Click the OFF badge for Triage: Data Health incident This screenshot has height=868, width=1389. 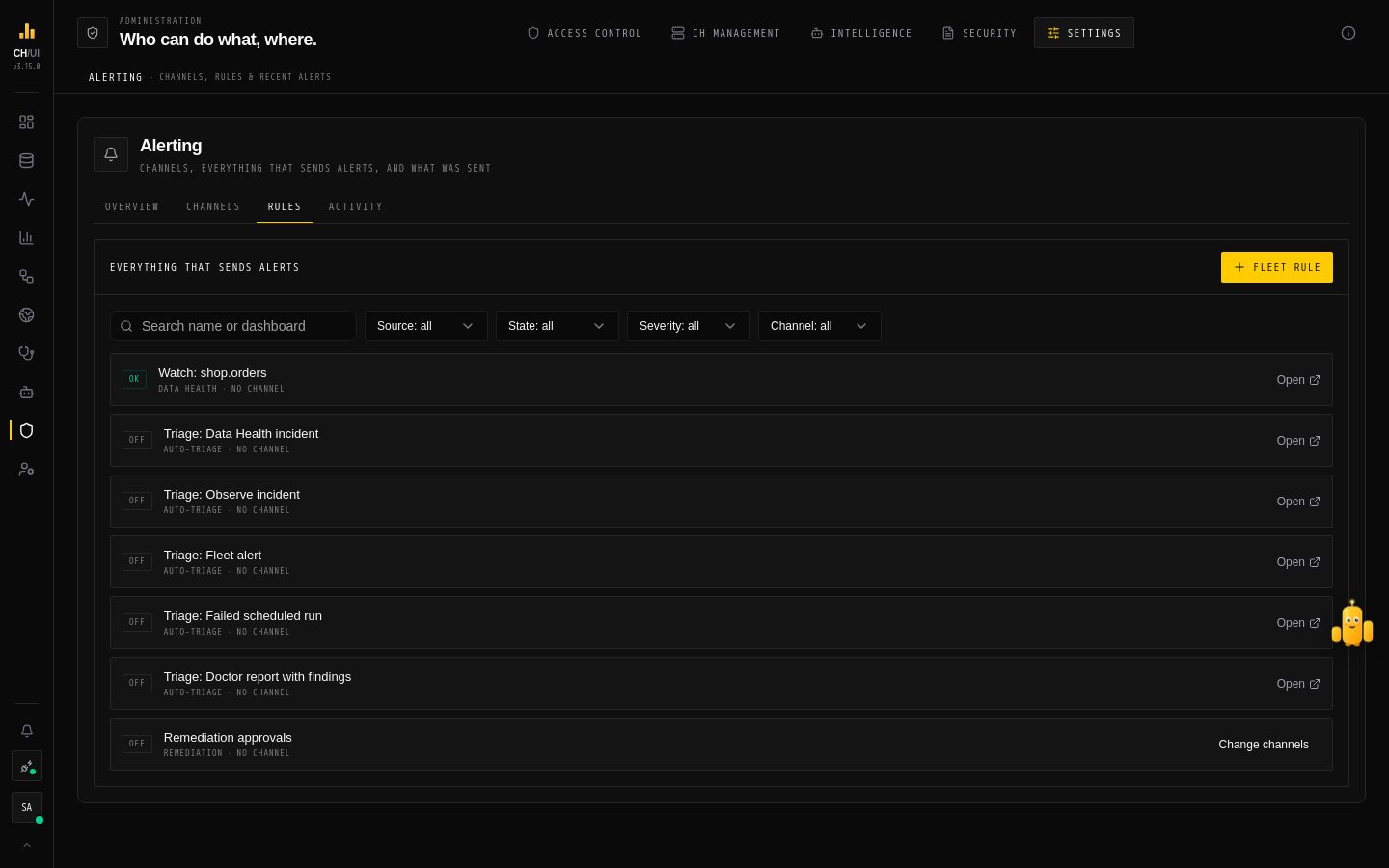pyautogui.click(x=137, y=440)
